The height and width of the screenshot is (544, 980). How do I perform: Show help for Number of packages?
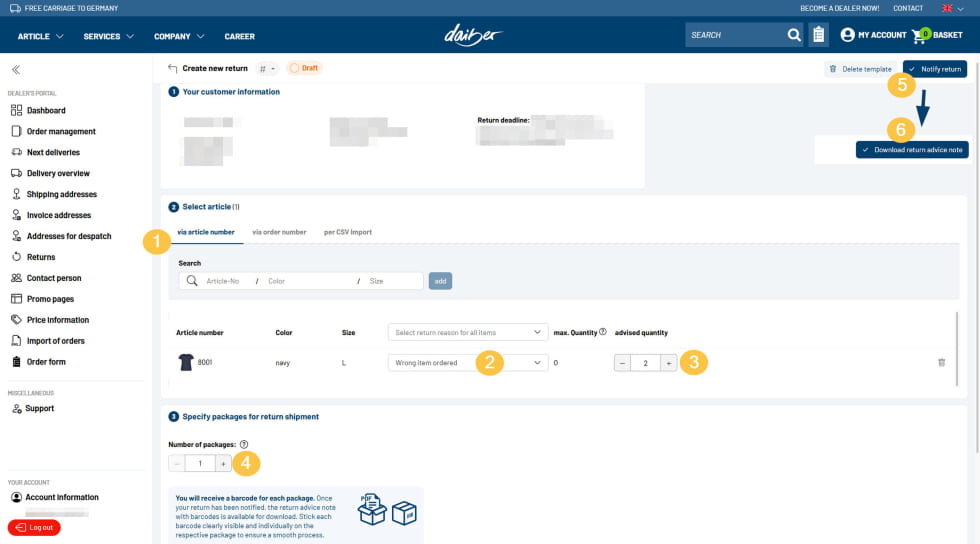click(244, 445)
